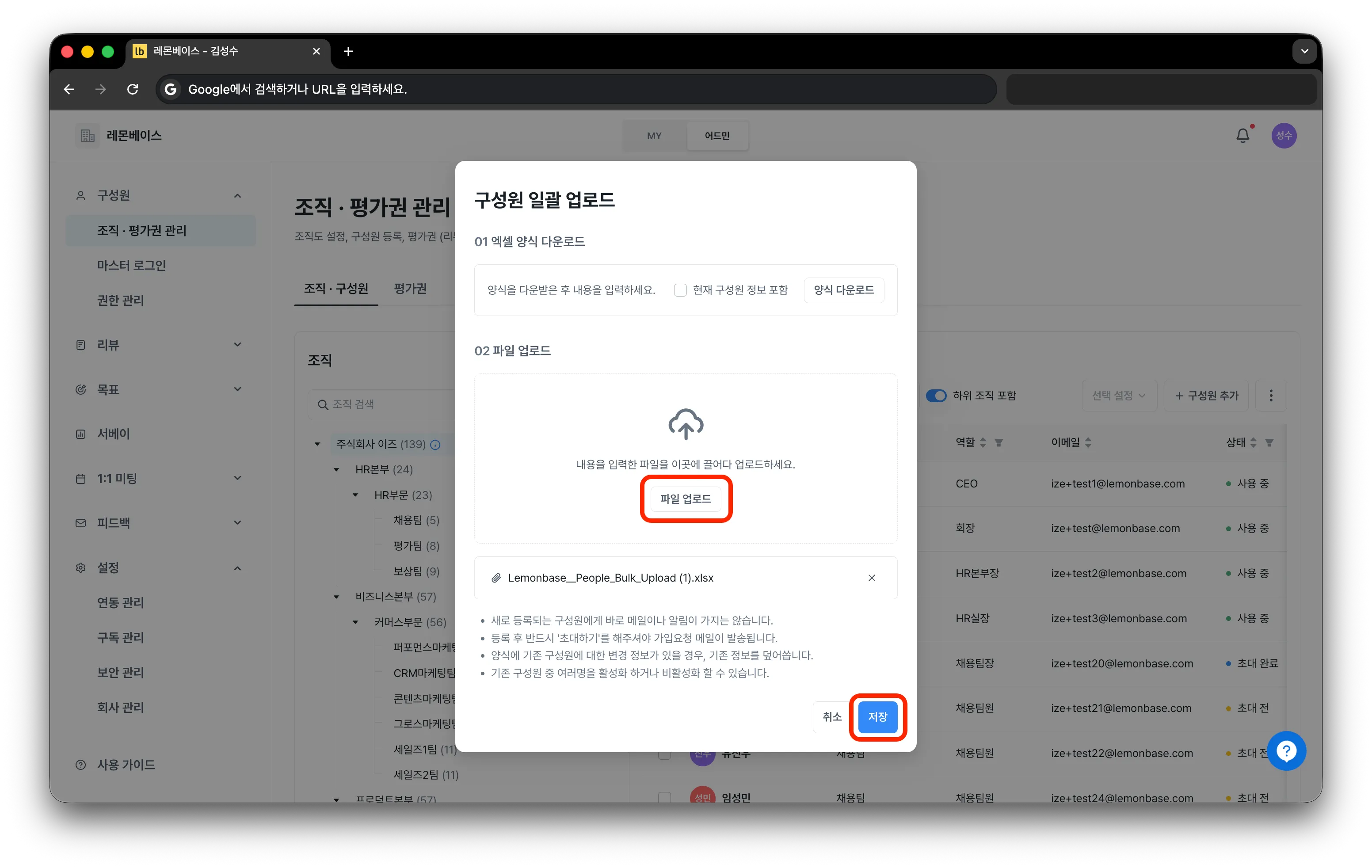Go to 마스터 로그인 in sidebar
Viewport: 1372px width, 868px height.
132,266
